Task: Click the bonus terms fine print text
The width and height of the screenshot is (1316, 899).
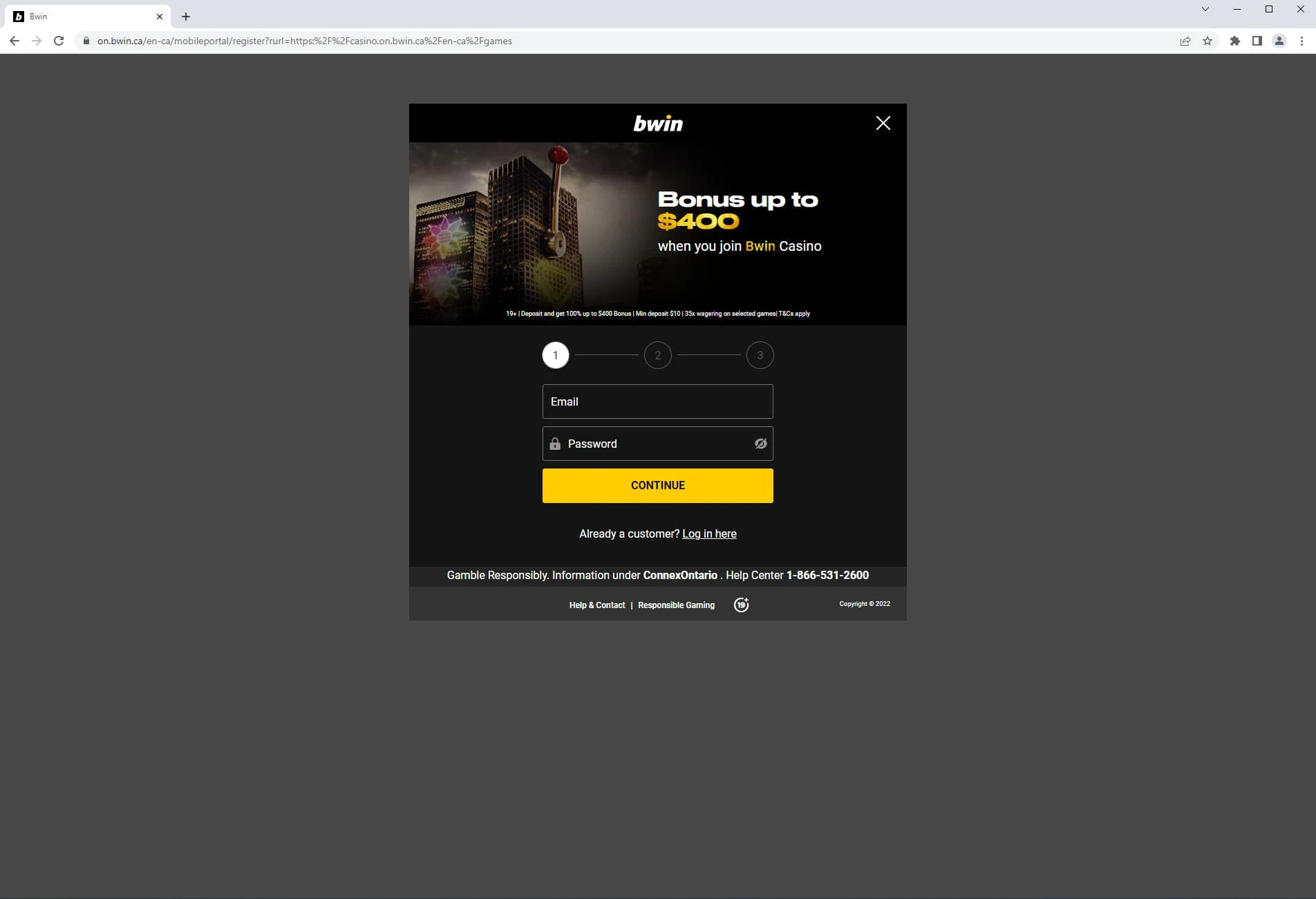Action: [x=657, y=314]
